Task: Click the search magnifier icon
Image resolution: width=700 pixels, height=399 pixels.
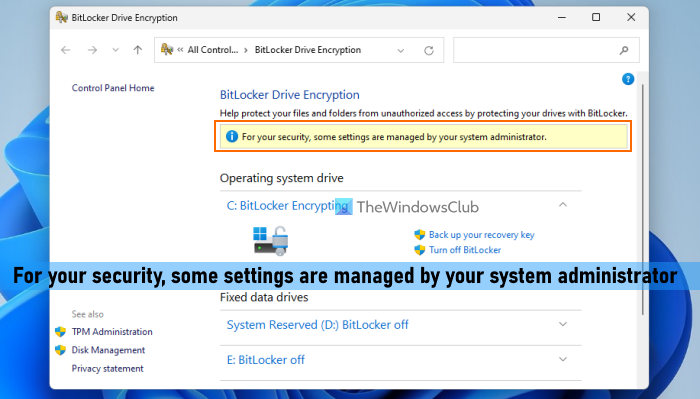Action: coord(624,50)
